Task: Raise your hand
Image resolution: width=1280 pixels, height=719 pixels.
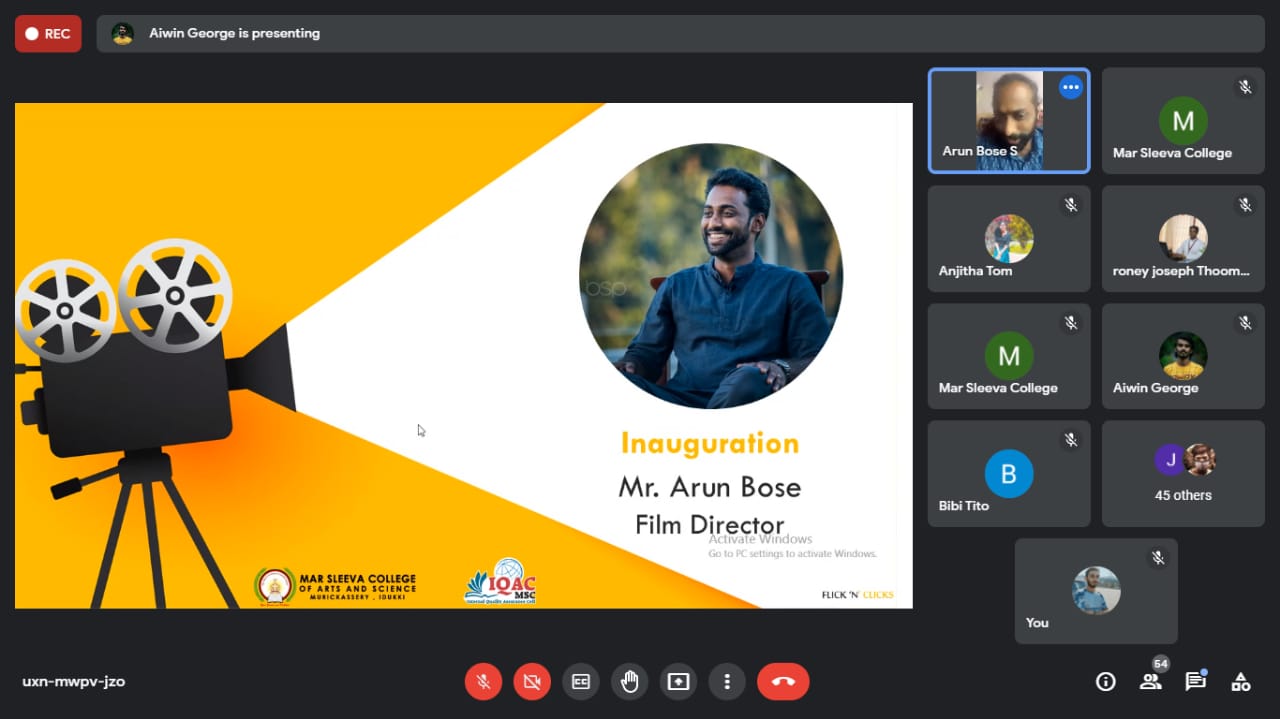Action: tap(630, 682)
